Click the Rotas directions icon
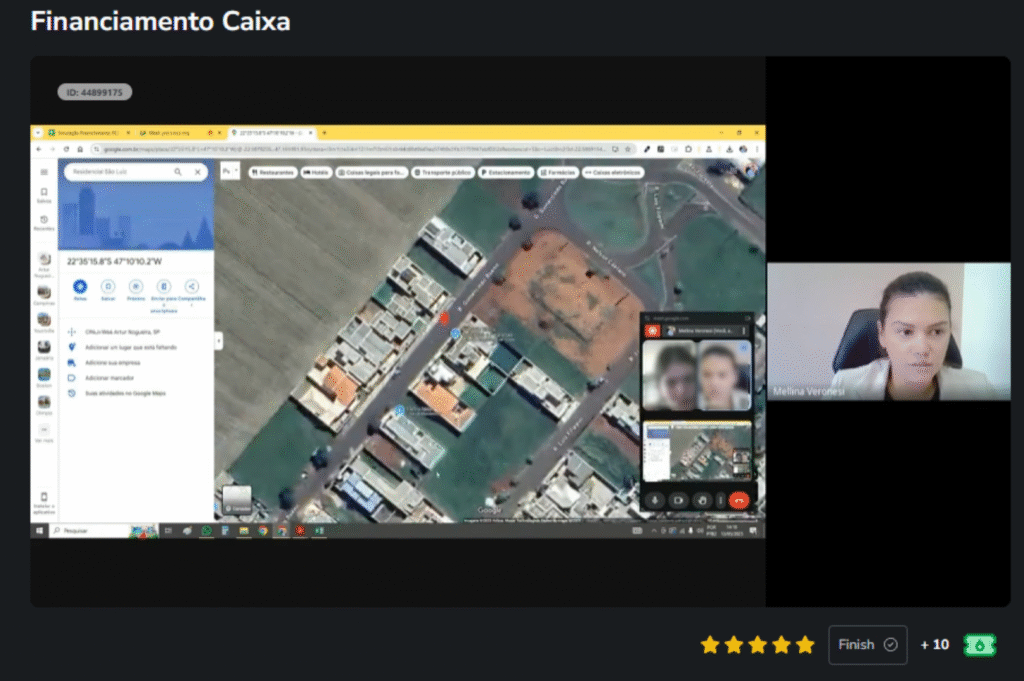1024x681 pixels. (x=80, y=286)
